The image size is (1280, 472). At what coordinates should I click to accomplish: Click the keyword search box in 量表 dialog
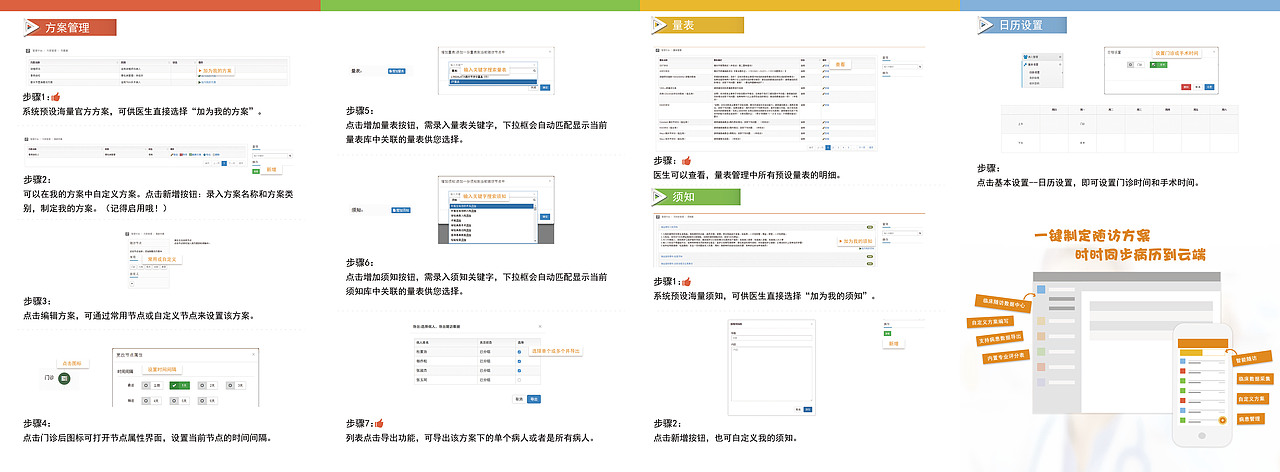(x=493, y=71)
